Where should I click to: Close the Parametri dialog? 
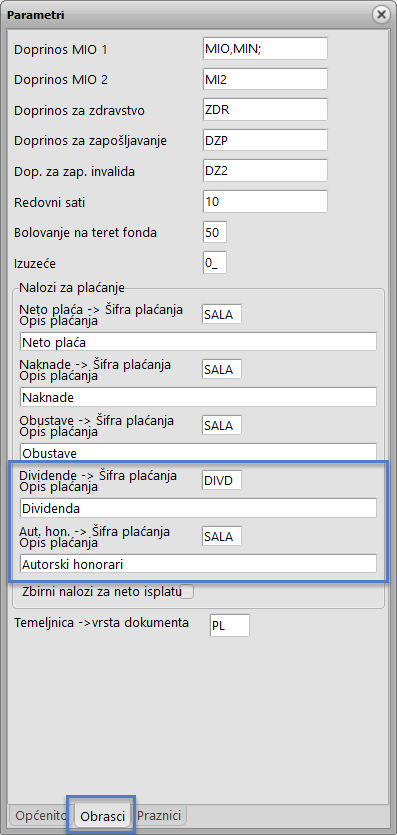point(381,14)
